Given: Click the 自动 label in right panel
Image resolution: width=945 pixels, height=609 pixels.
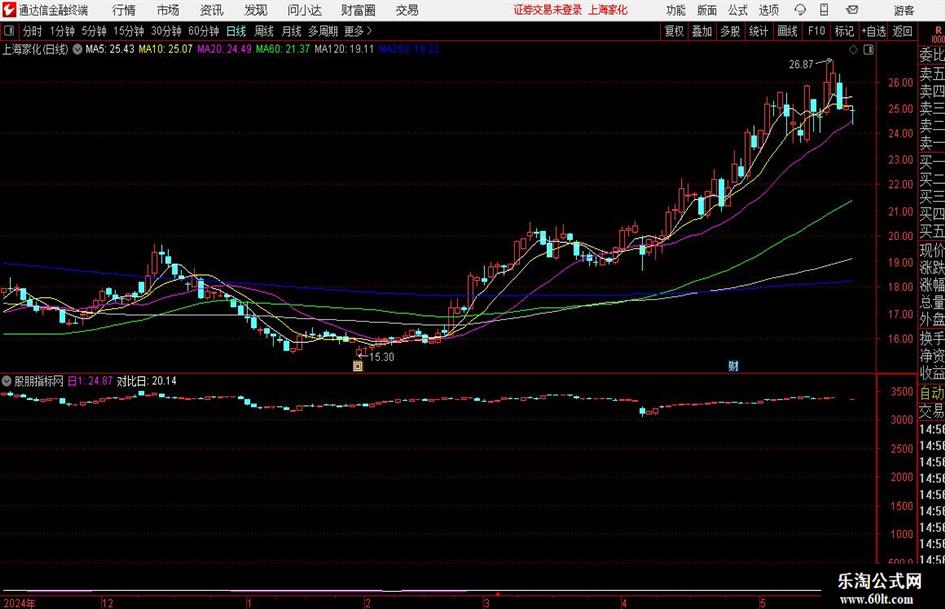Looking at the screenshot, I should point(932,393).
